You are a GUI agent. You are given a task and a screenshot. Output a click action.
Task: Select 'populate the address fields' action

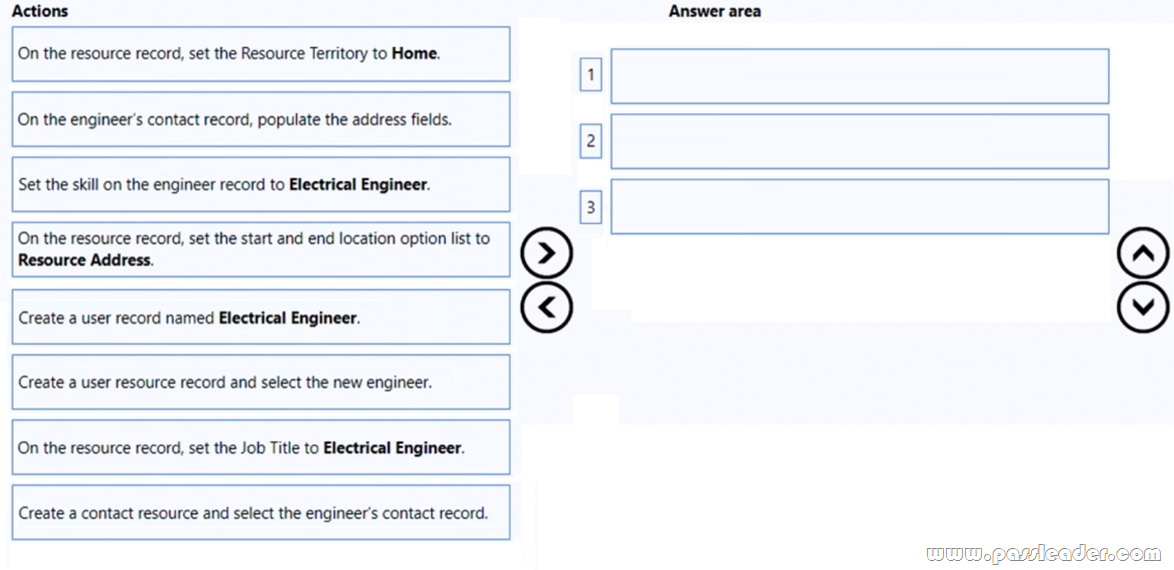coord(260,119)
